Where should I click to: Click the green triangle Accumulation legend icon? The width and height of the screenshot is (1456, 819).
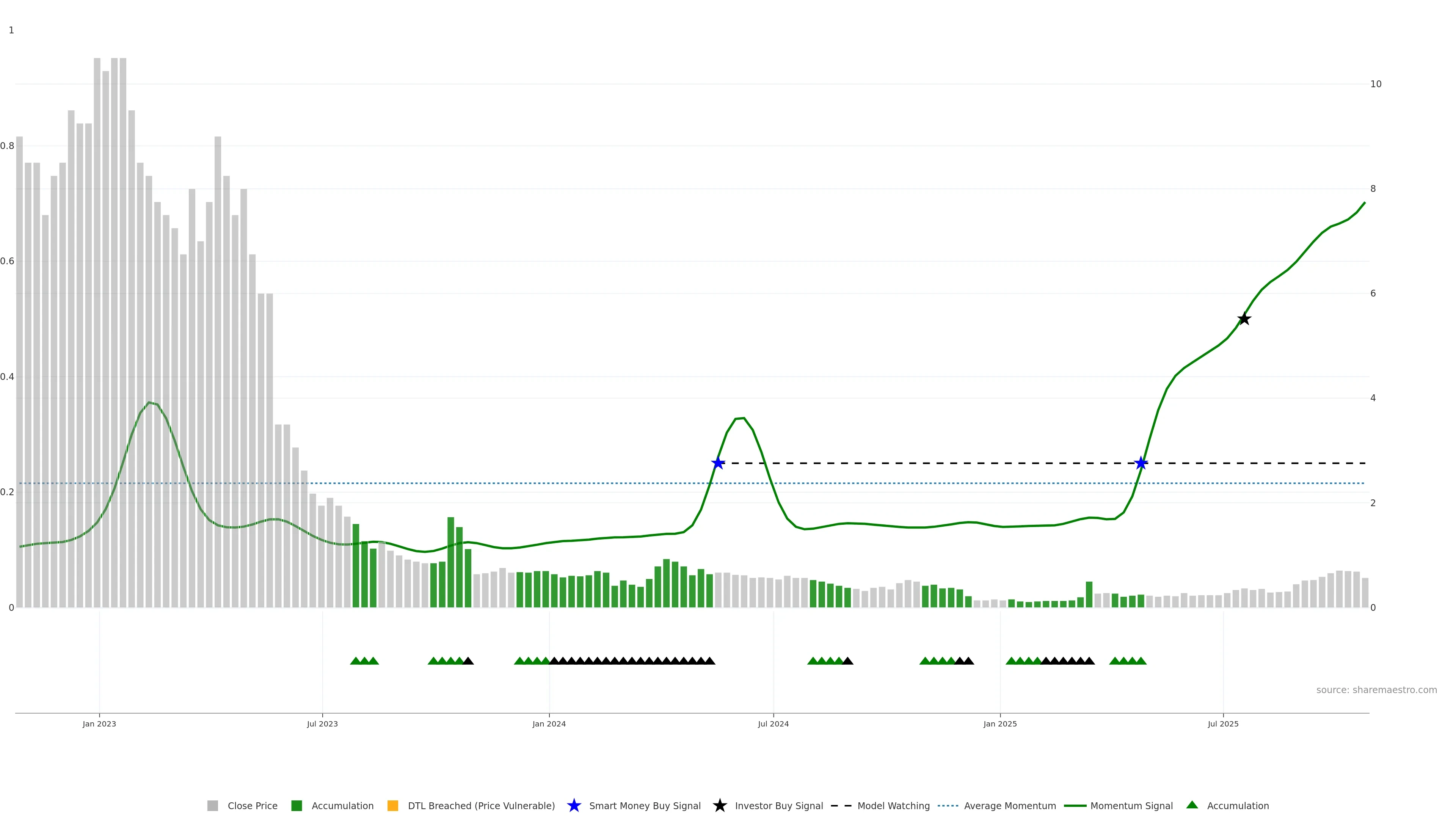click(1192, 805)
